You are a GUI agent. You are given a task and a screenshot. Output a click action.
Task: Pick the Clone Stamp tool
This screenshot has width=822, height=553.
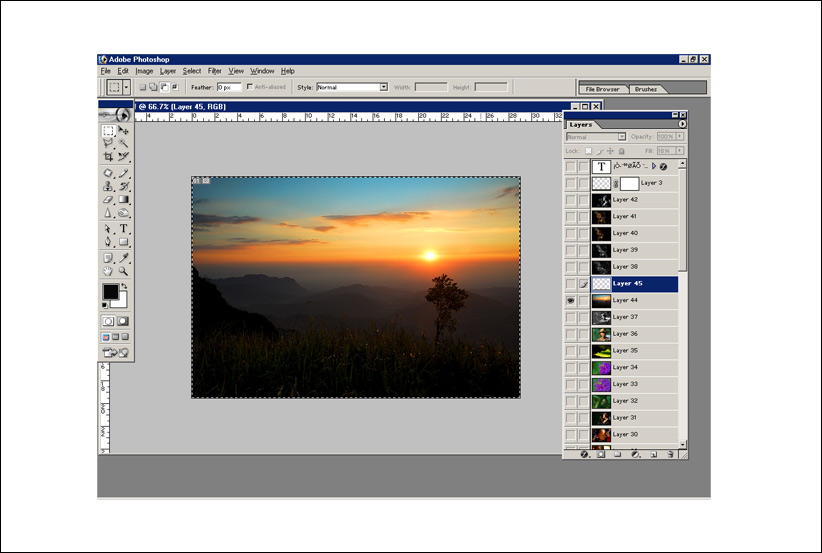coord(108,186)
